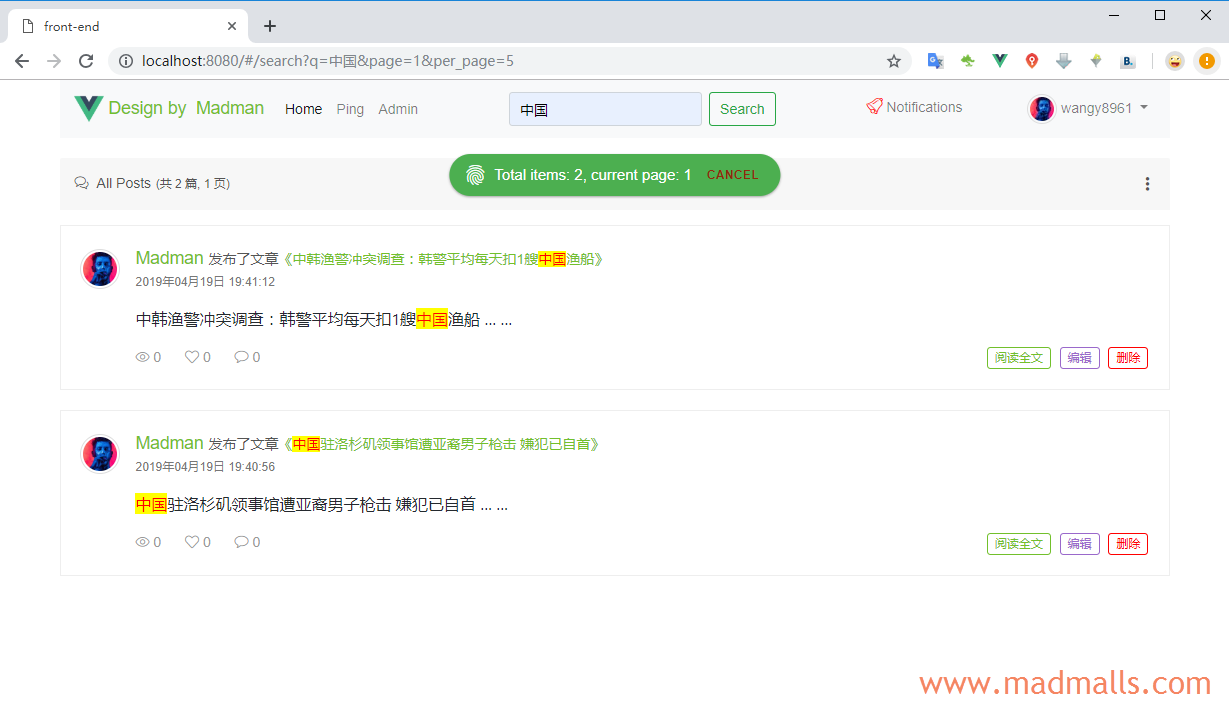Click the Search button
This screenshot has height=718, width=1229.
point(742,108)
